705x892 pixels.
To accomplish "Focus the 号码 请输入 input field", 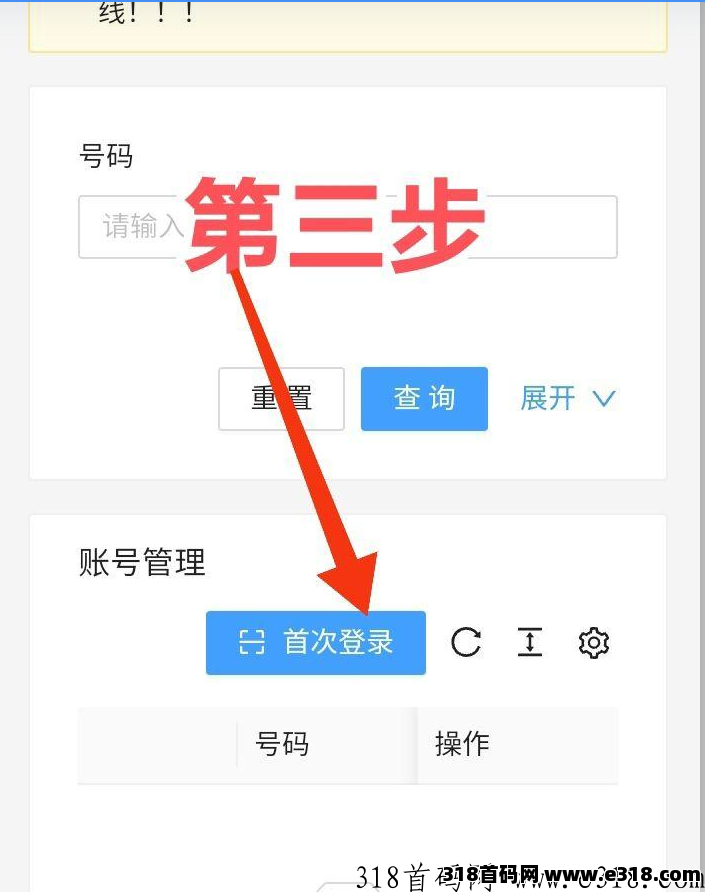I will tap(348, 227).
